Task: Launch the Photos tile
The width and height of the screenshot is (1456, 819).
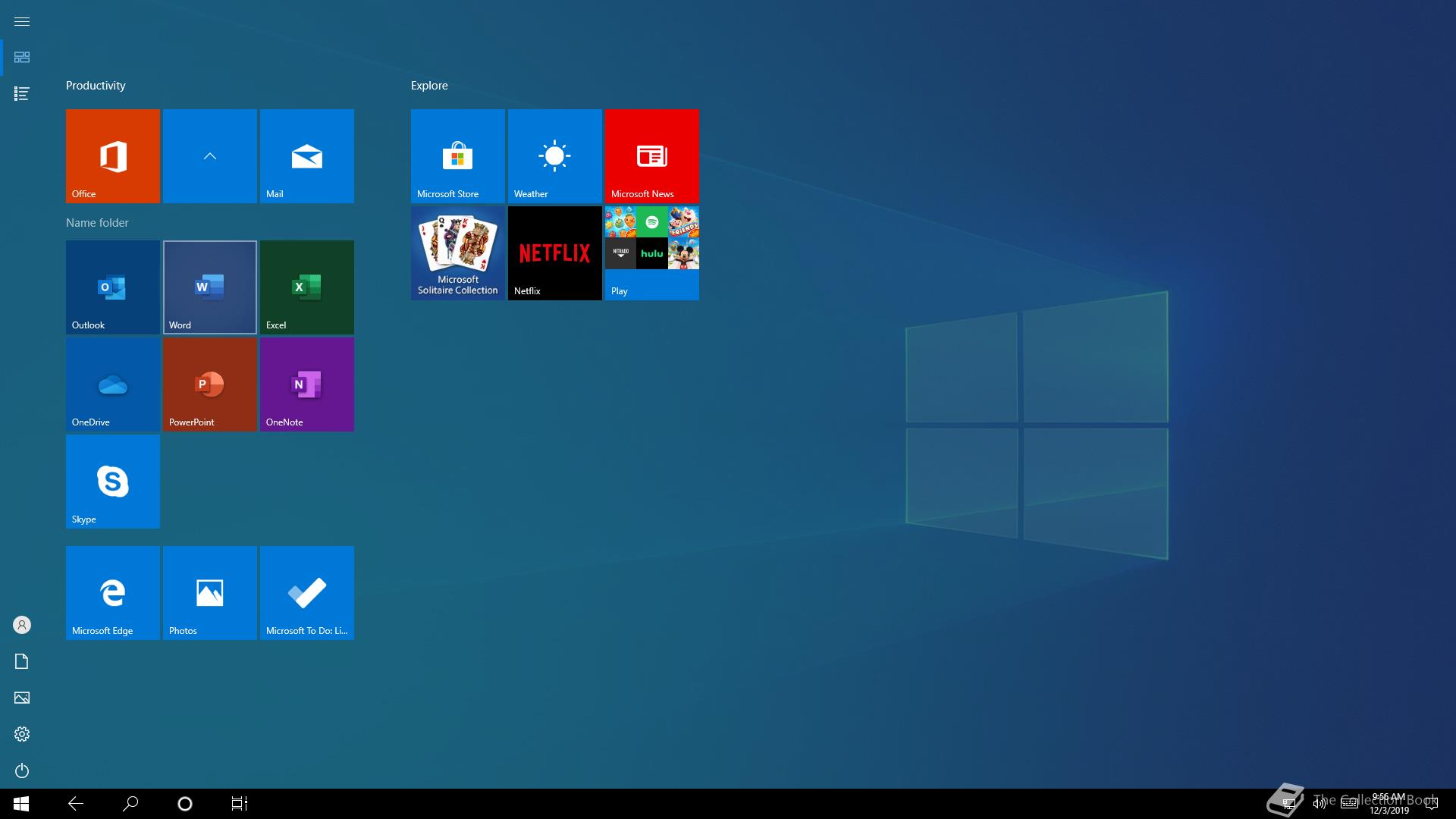Action: [x=209, y=592]
